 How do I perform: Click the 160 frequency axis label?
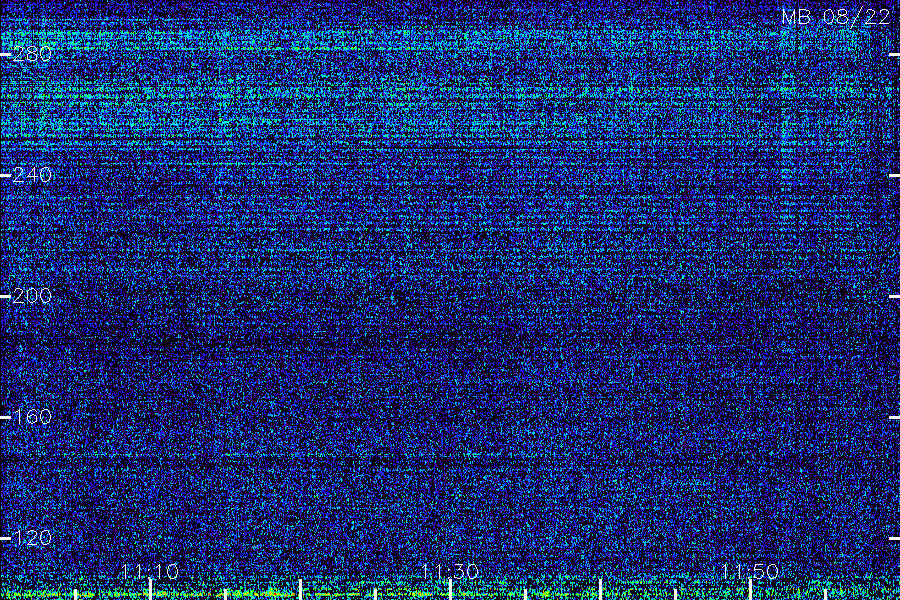click(32, 416)
